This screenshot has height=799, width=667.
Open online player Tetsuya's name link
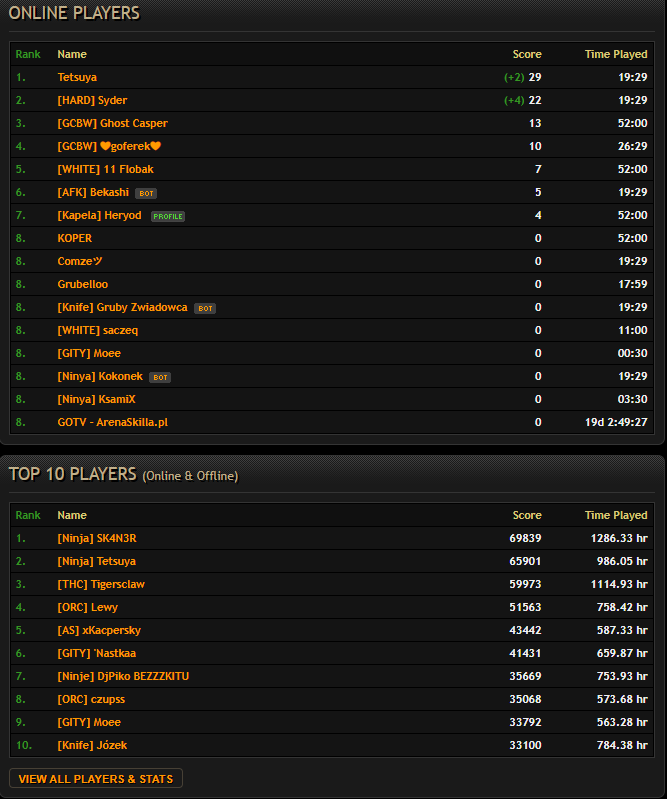click(x=77, y=77)
